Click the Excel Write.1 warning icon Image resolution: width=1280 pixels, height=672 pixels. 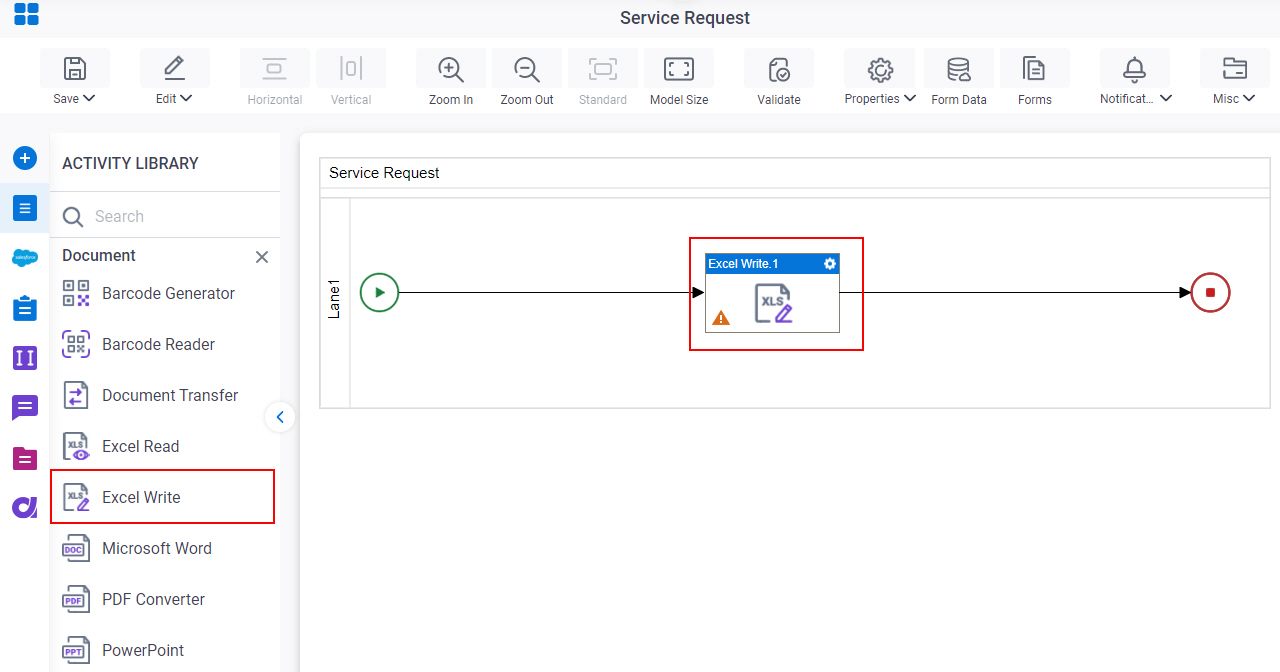pos(721,318)
